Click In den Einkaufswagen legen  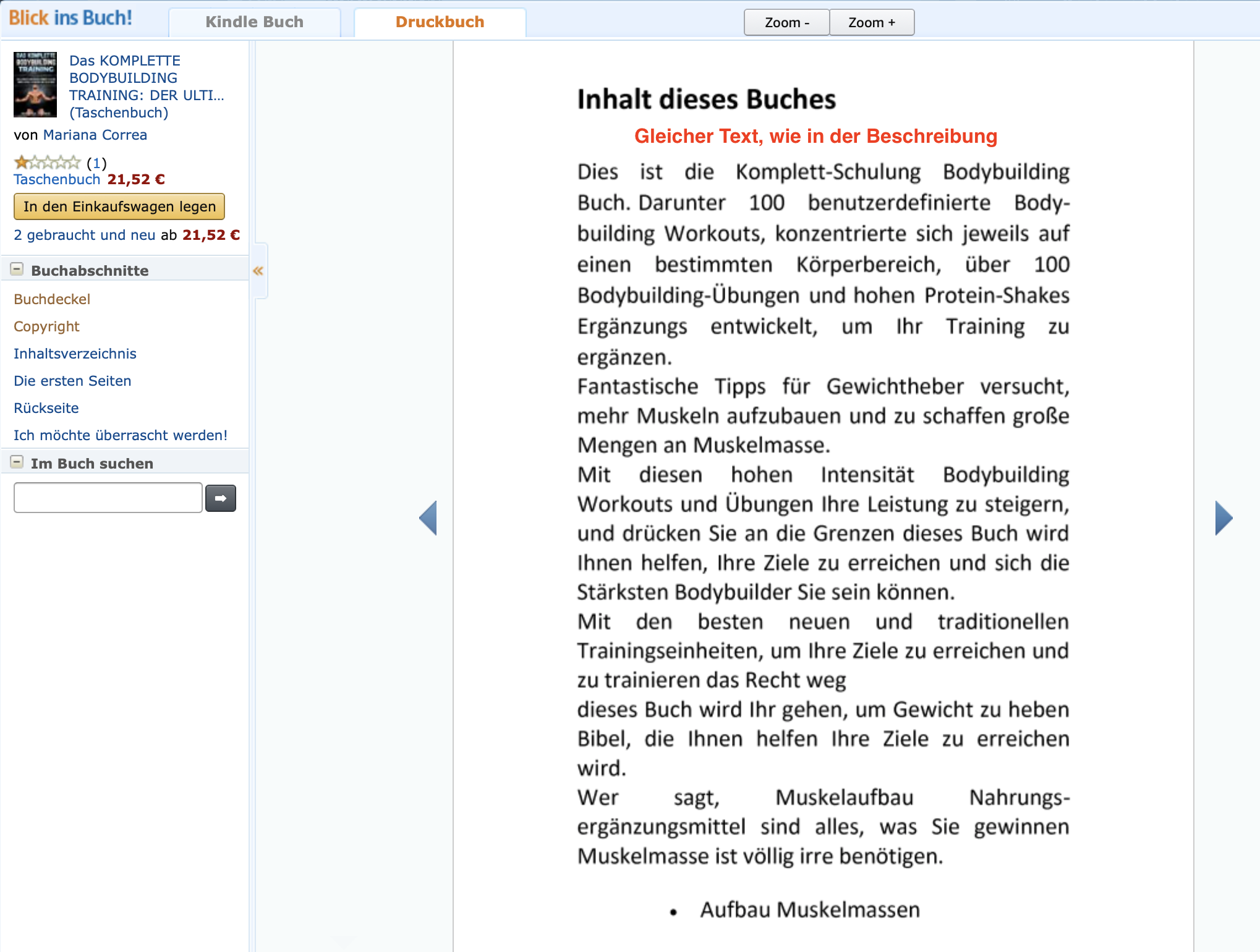pyautogui.click(x=119, y=206)
